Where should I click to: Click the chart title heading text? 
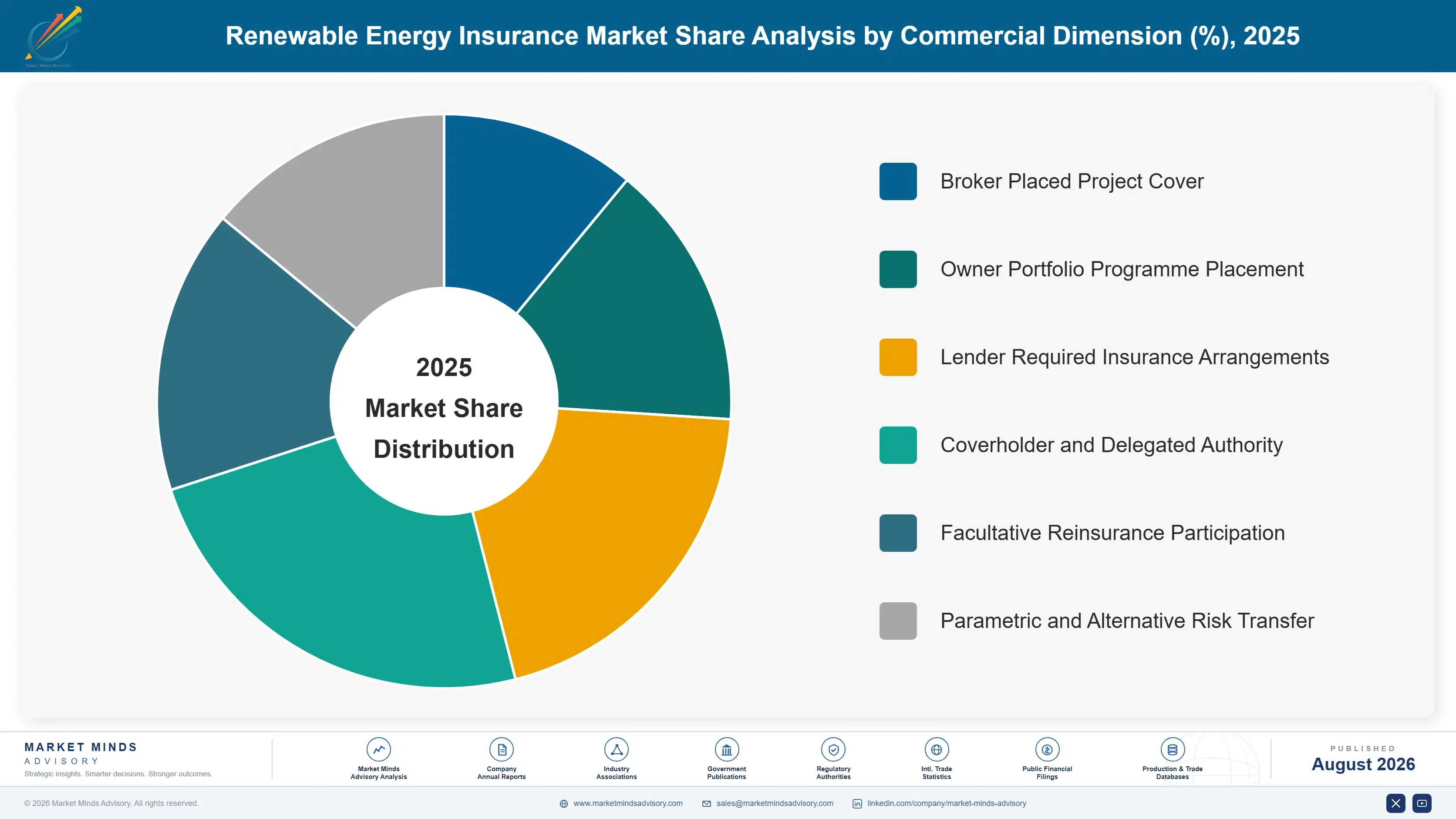(x=762, y=36)
